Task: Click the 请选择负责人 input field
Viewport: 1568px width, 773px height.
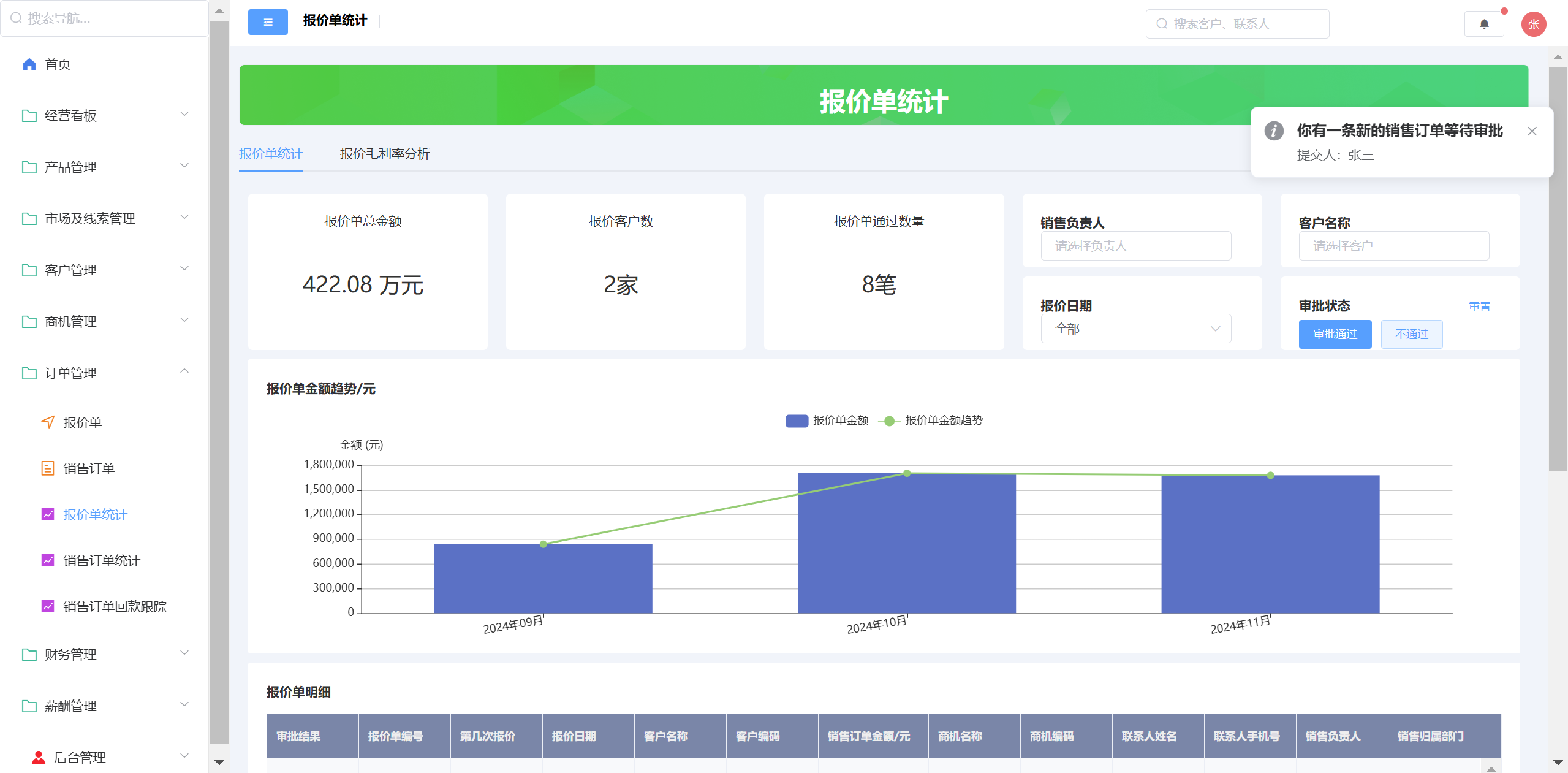Action: click(x=1135, y=246)
